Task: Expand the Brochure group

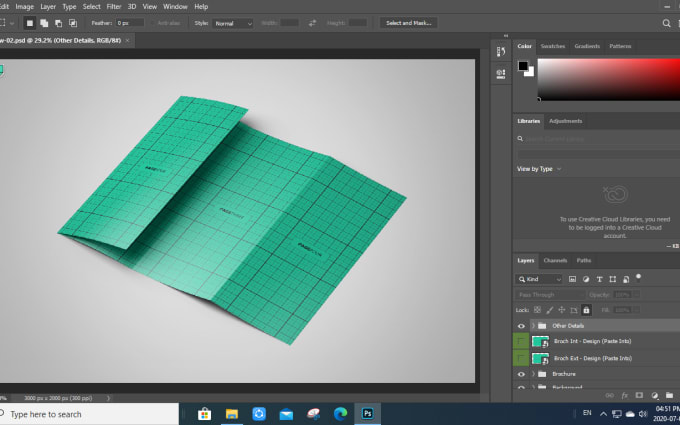Action: [533, 374]
